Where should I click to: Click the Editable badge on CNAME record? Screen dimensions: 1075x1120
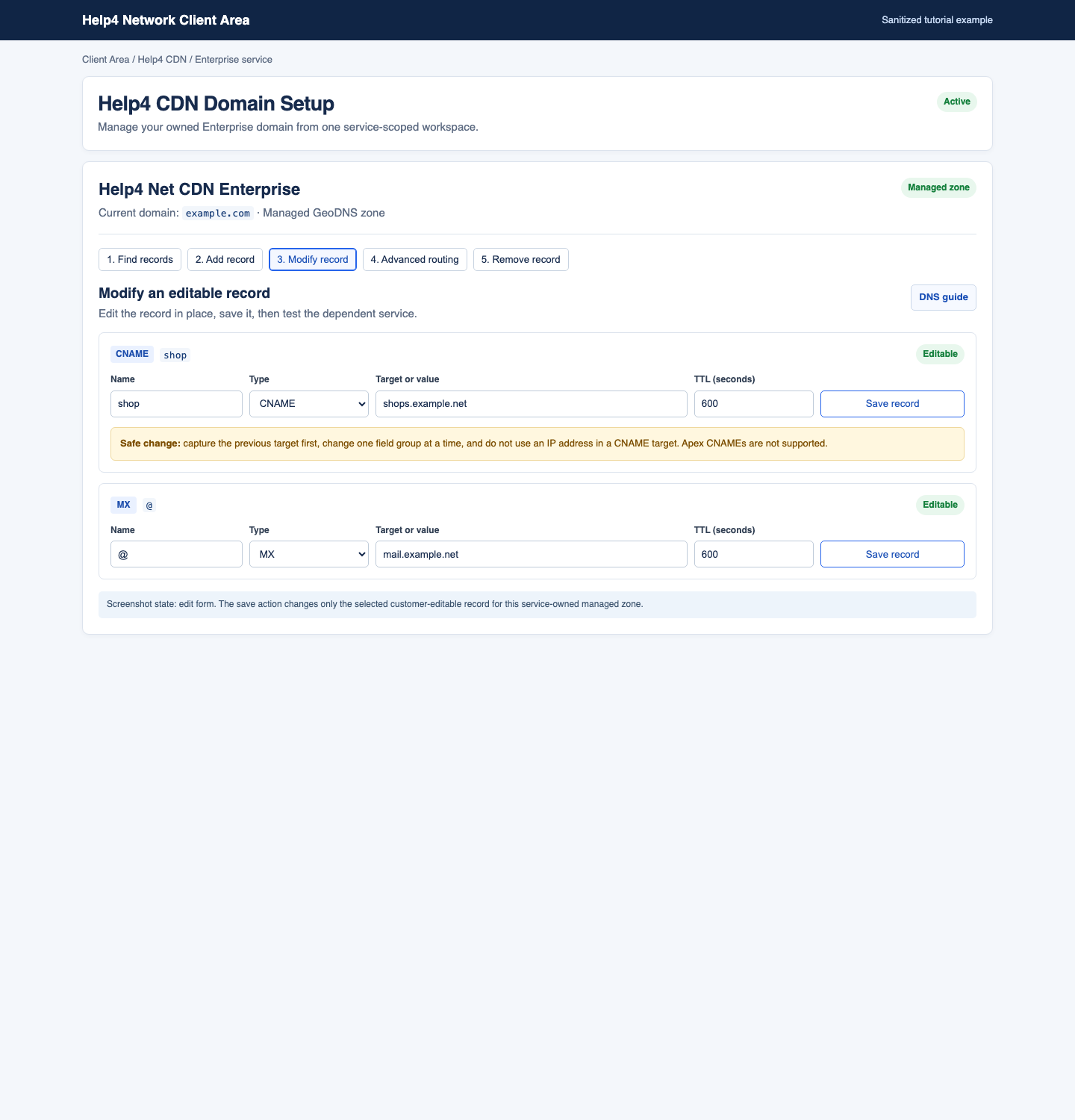(x=940, y=354)
